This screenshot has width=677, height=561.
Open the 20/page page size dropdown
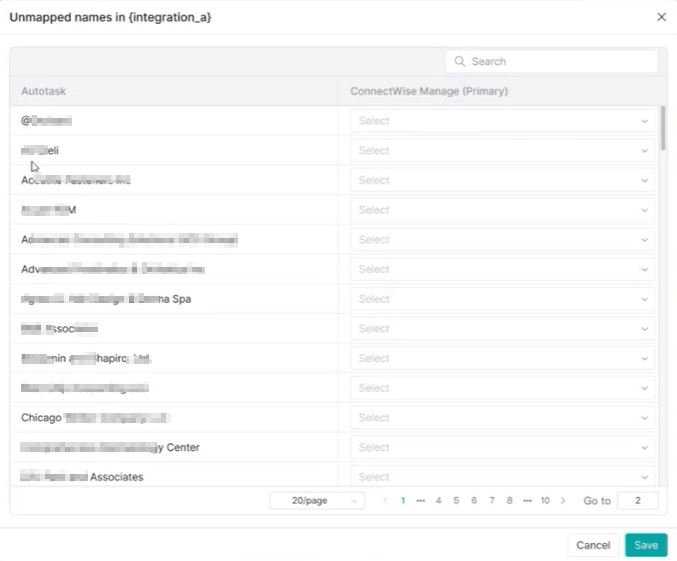click(317, 500)
